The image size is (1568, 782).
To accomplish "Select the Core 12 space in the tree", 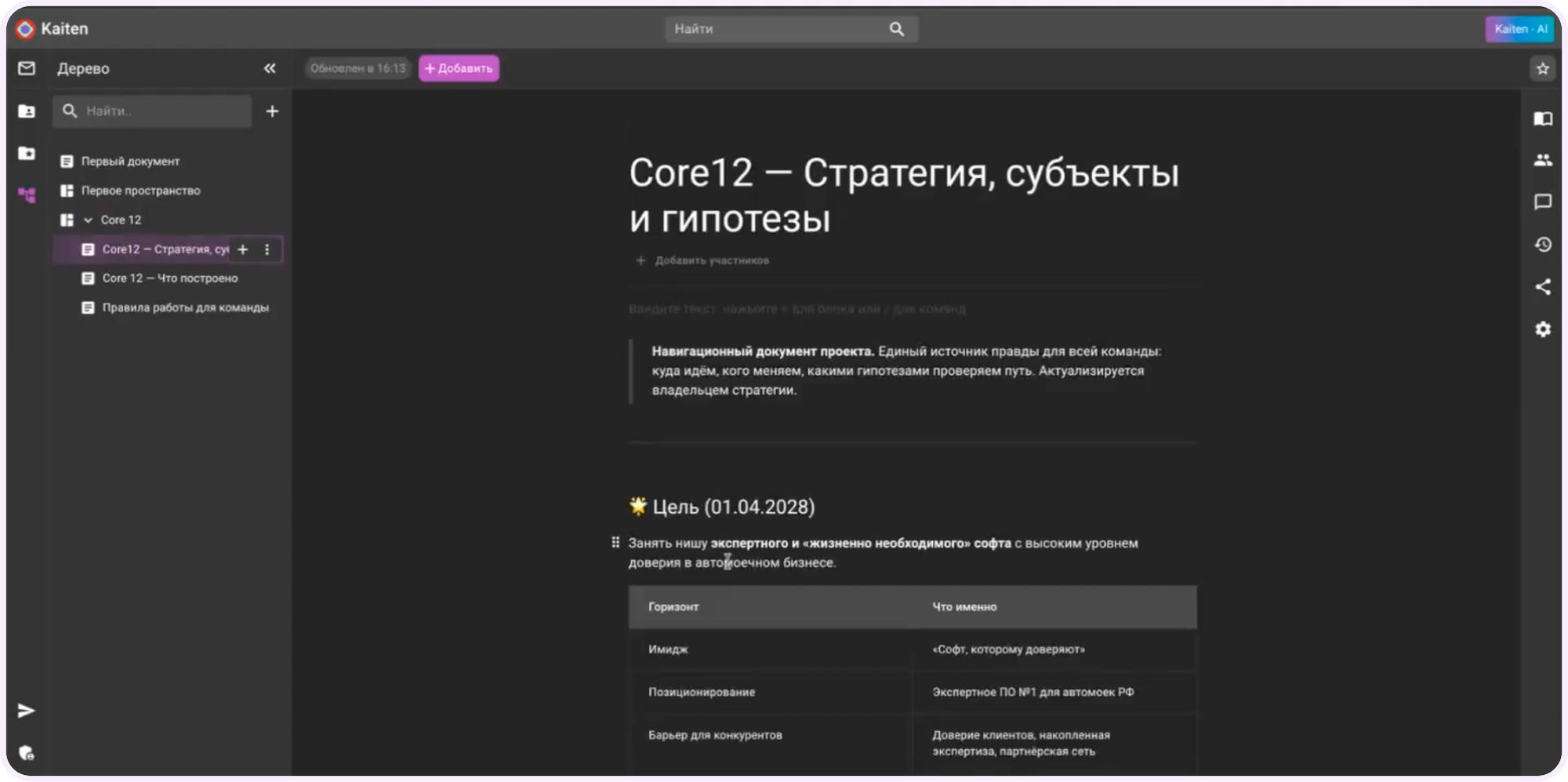I will (x=121, y=220).
